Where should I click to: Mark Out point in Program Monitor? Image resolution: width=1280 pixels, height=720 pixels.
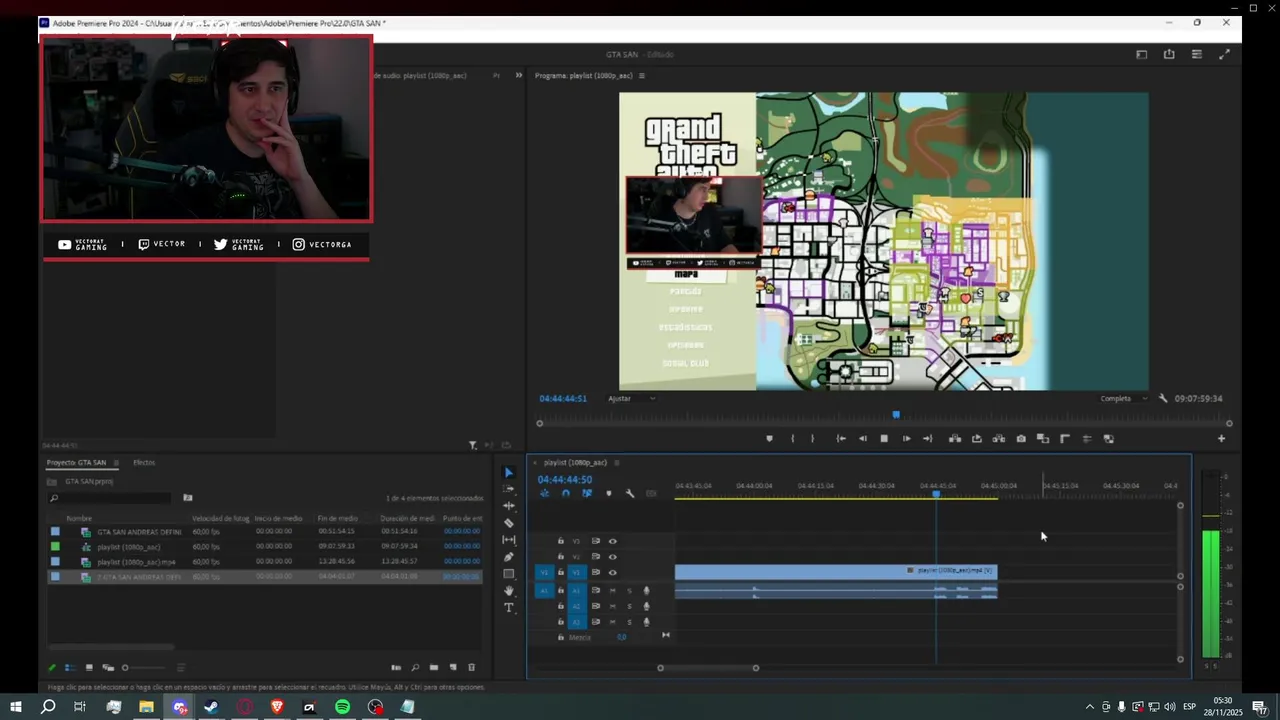pyautogui.click(x=812, y=438)
